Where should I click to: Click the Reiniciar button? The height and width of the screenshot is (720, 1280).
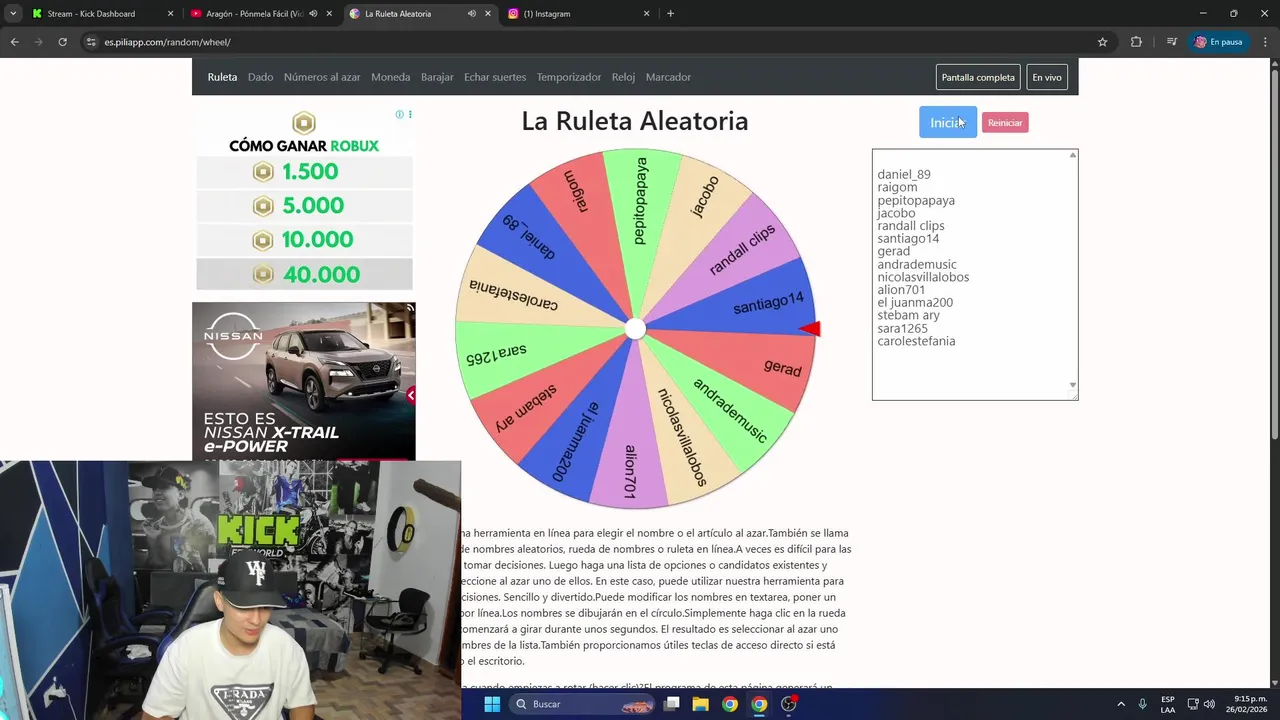tap(1005, 122)
